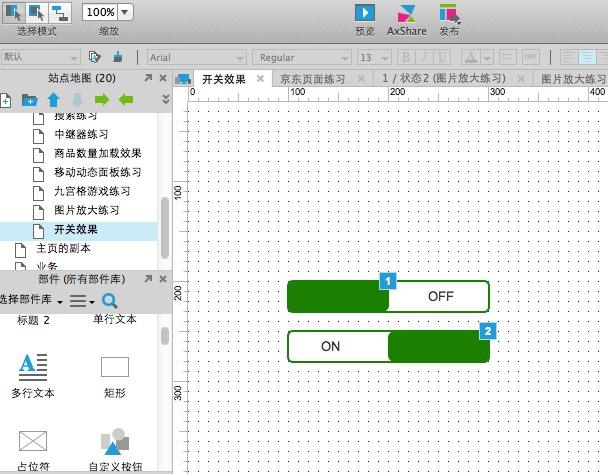Screen dimensions: 608x474
Task: Select the 中继器练习 page
Action: click(79, 135)
